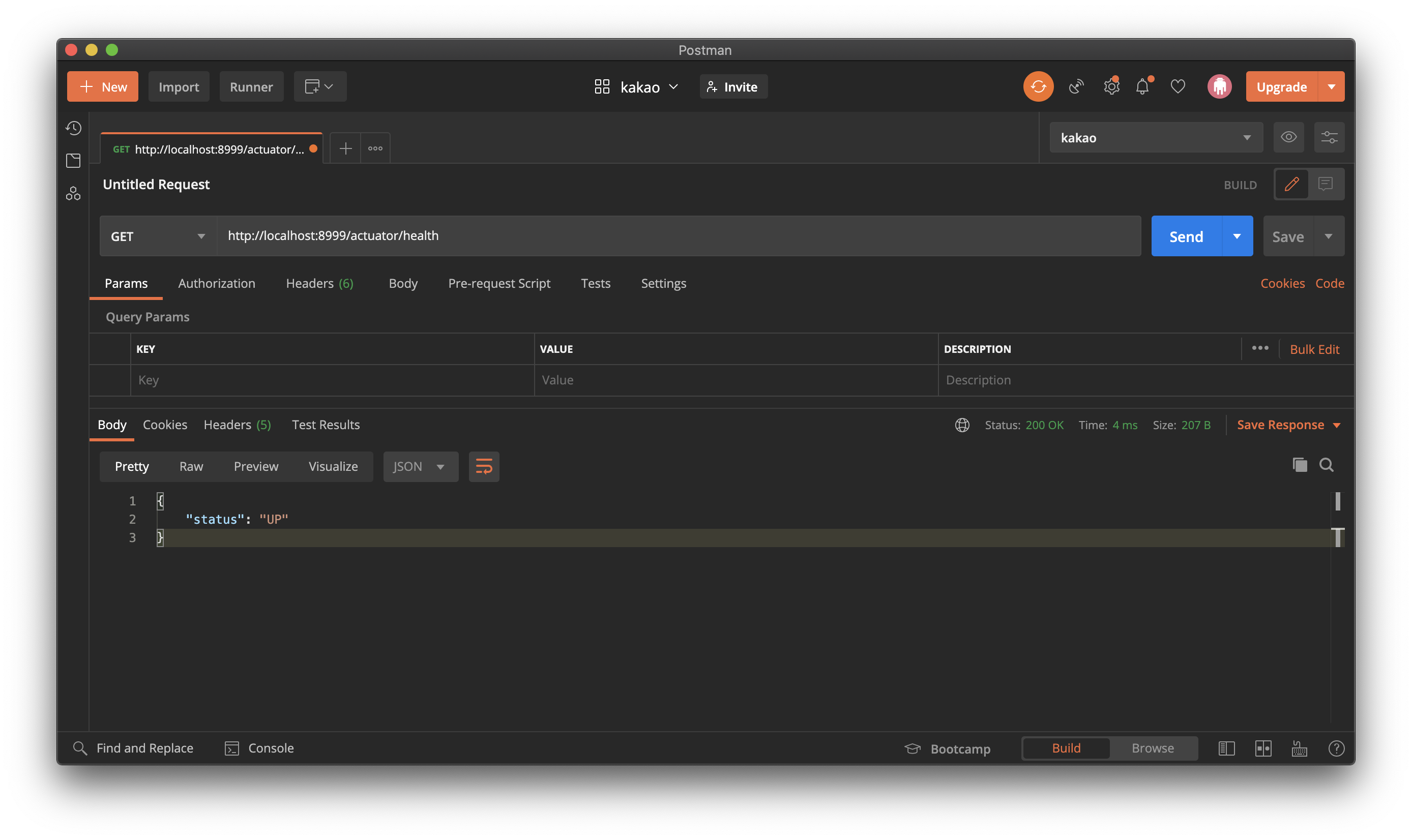Select Pretty response view
1412x840 pixels.
click(132, 466)
